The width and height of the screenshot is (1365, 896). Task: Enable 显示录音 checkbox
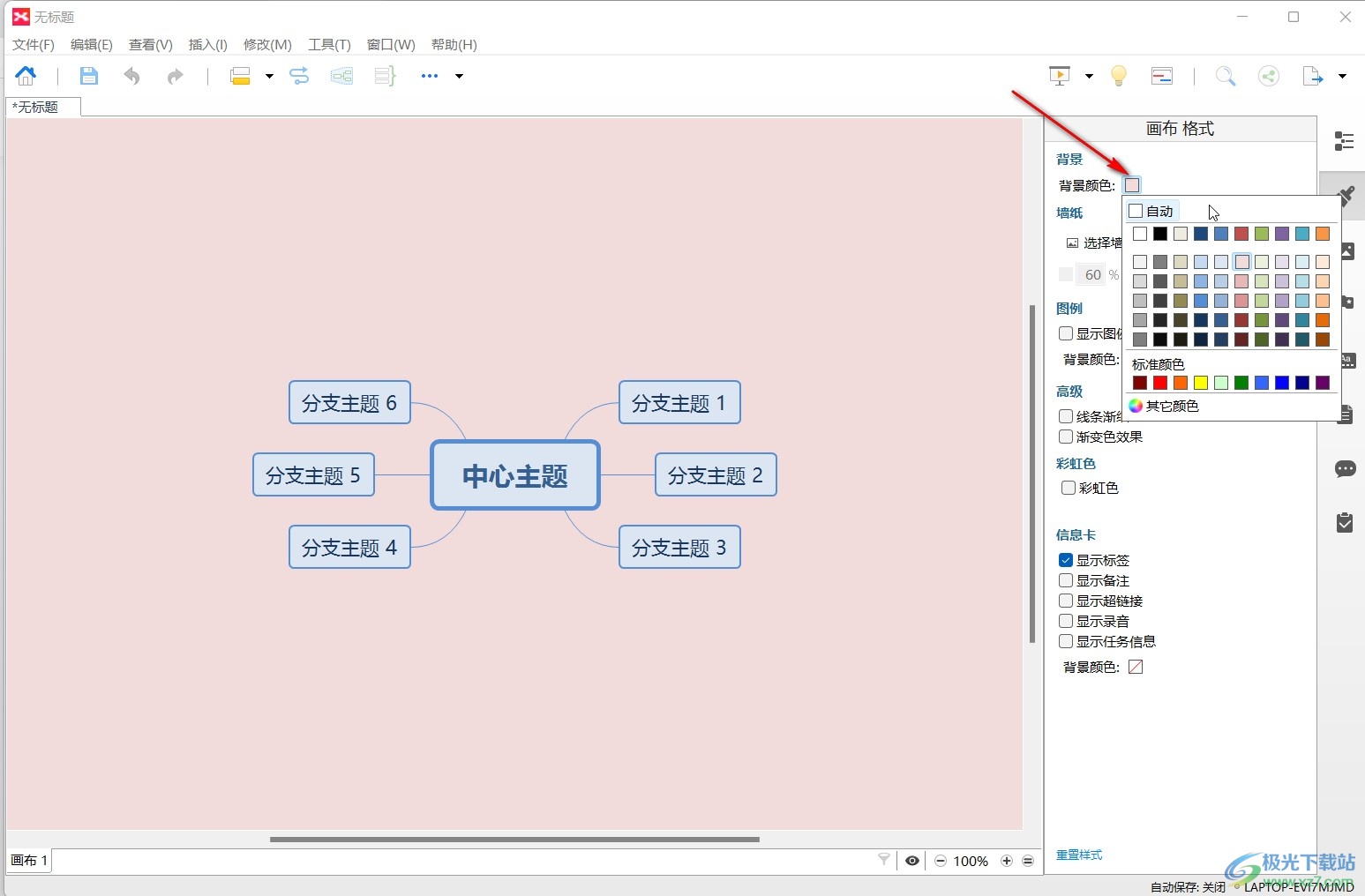coord(1066,621)
